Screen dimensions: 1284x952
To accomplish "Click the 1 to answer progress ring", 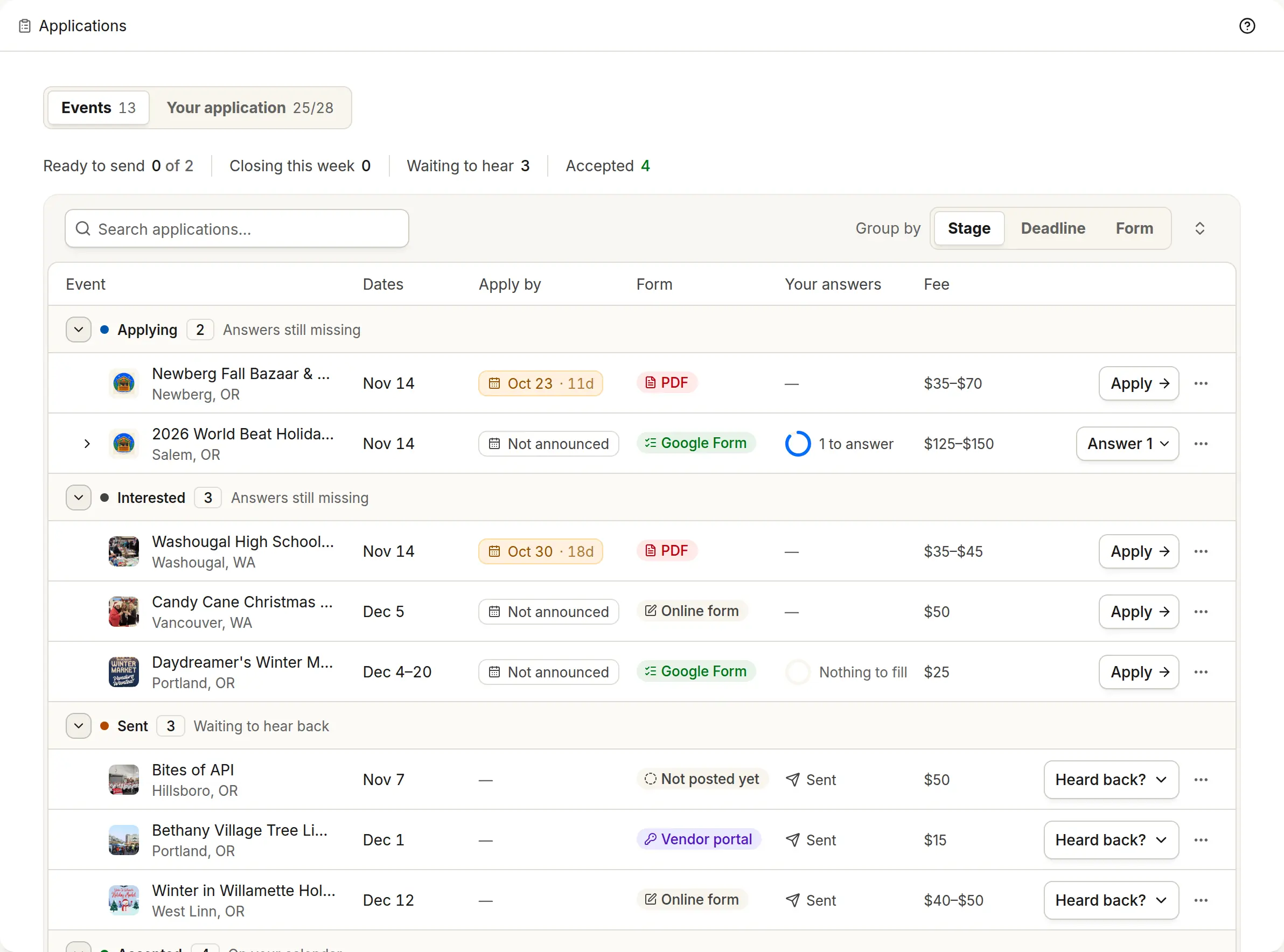I will pos(798,444).
